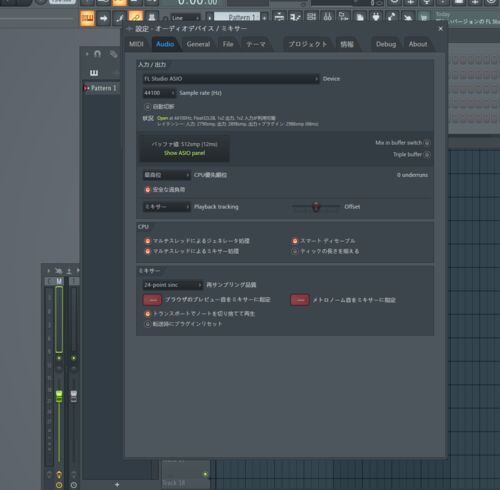Click the project files icon in toolbar
Image resolution: width=500 pixels, height=490 pixels.
tap(360, 16)
